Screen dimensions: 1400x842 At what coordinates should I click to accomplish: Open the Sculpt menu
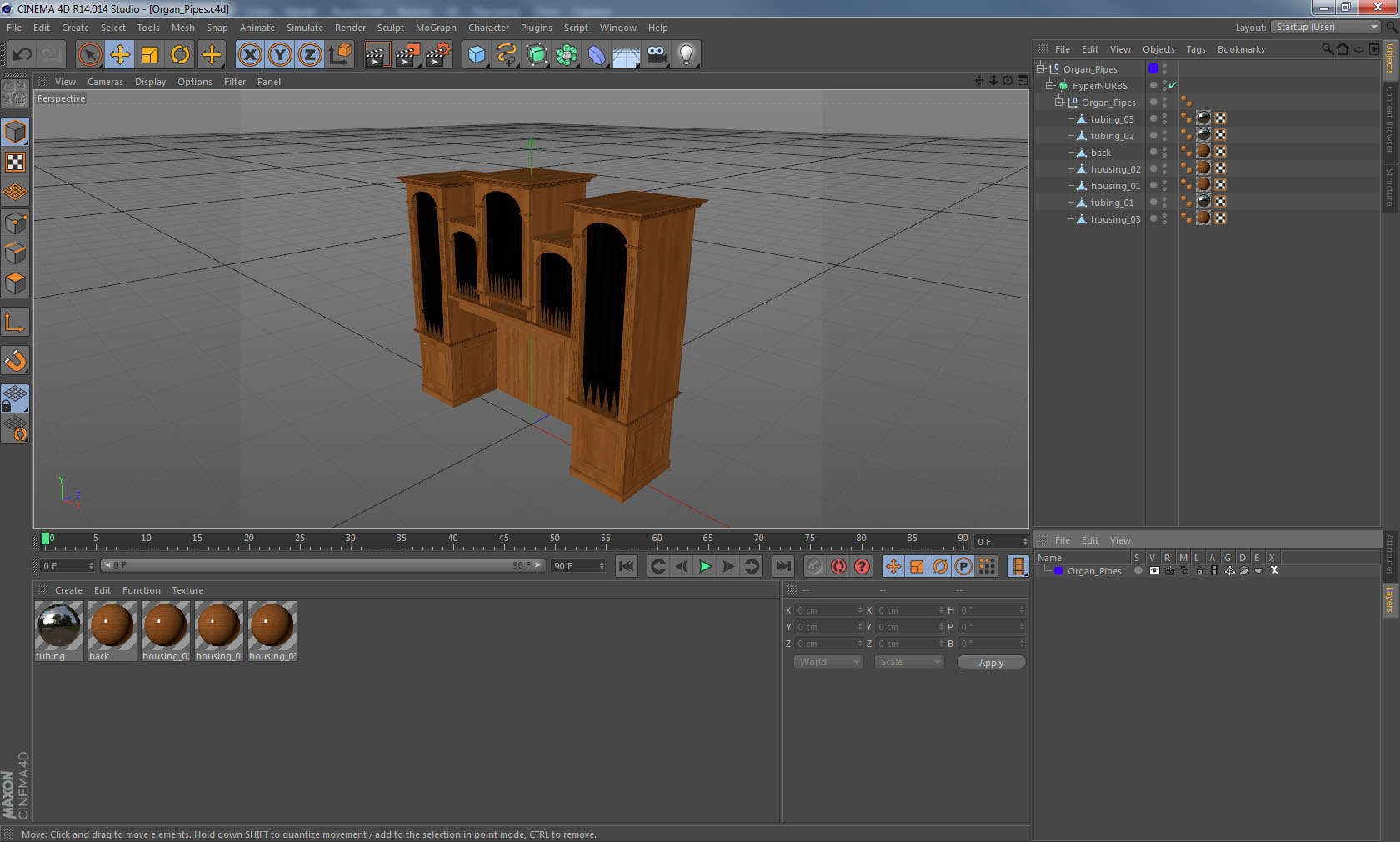click(x=390, y=28)
